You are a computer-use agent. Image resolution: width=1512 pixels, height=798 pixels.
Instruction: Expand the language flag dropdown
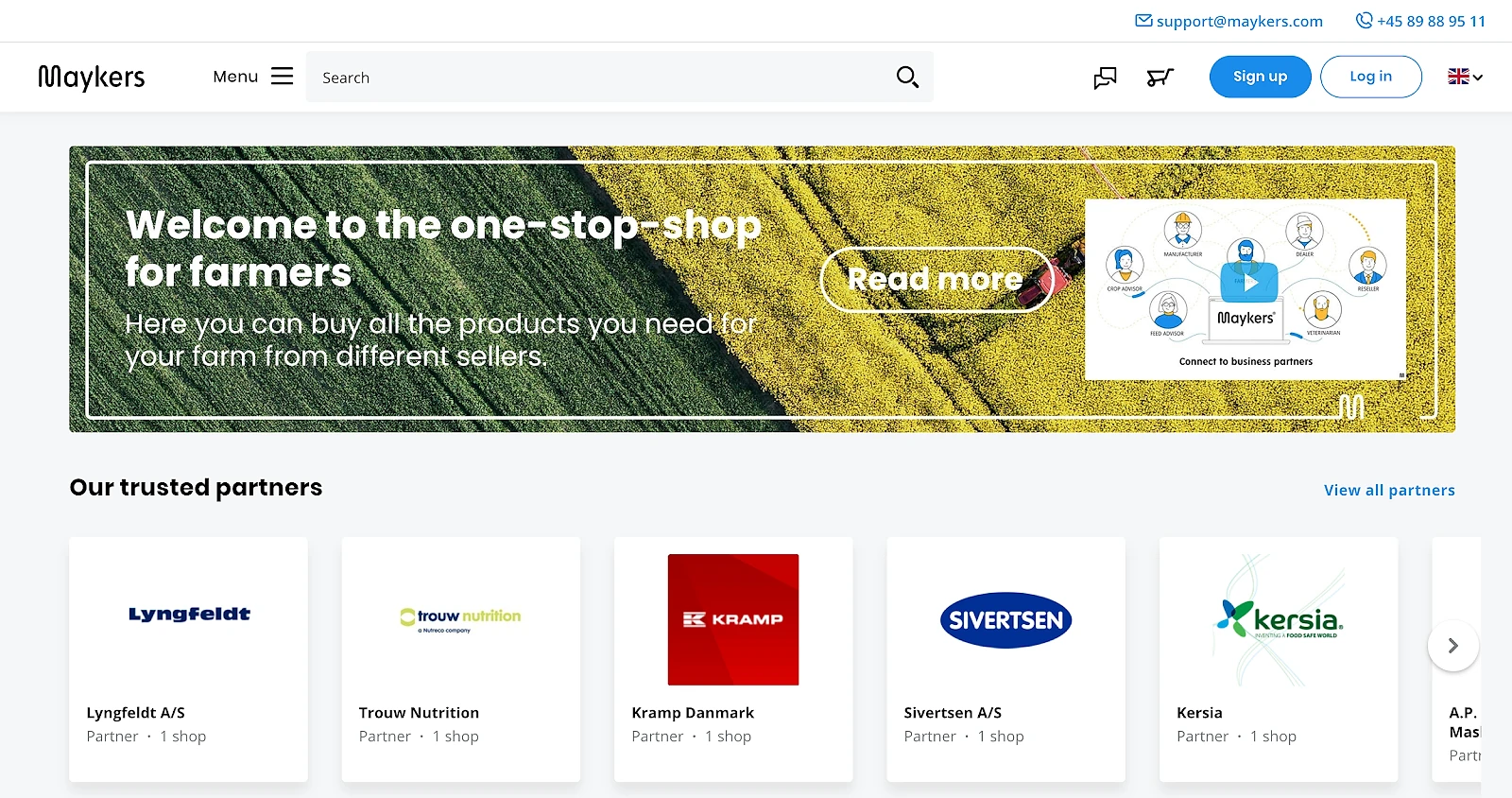pyautogui.click(x=1466, y=77)
